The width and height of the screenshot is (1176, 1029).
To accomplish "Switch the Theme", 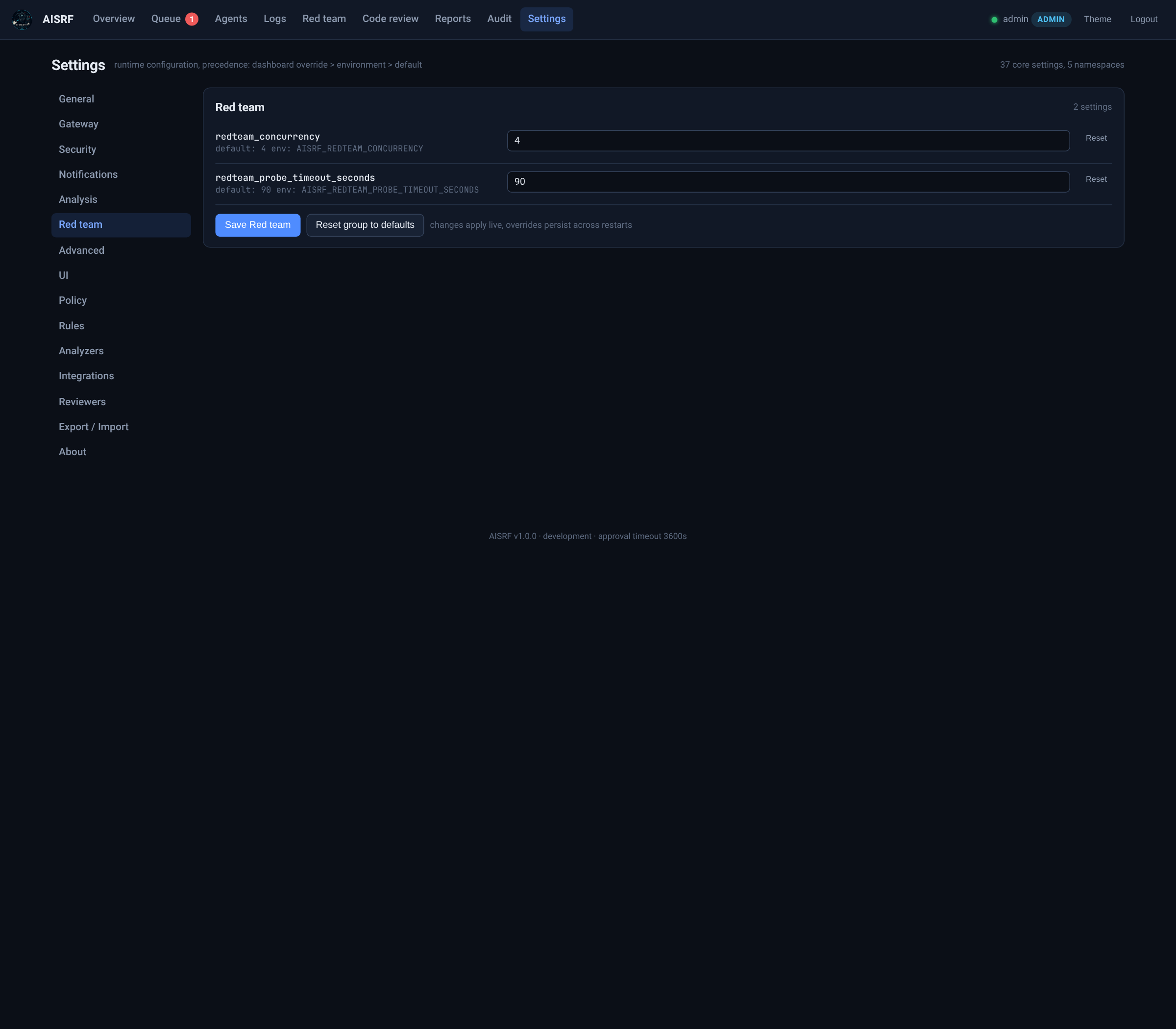I will 1097,20.
